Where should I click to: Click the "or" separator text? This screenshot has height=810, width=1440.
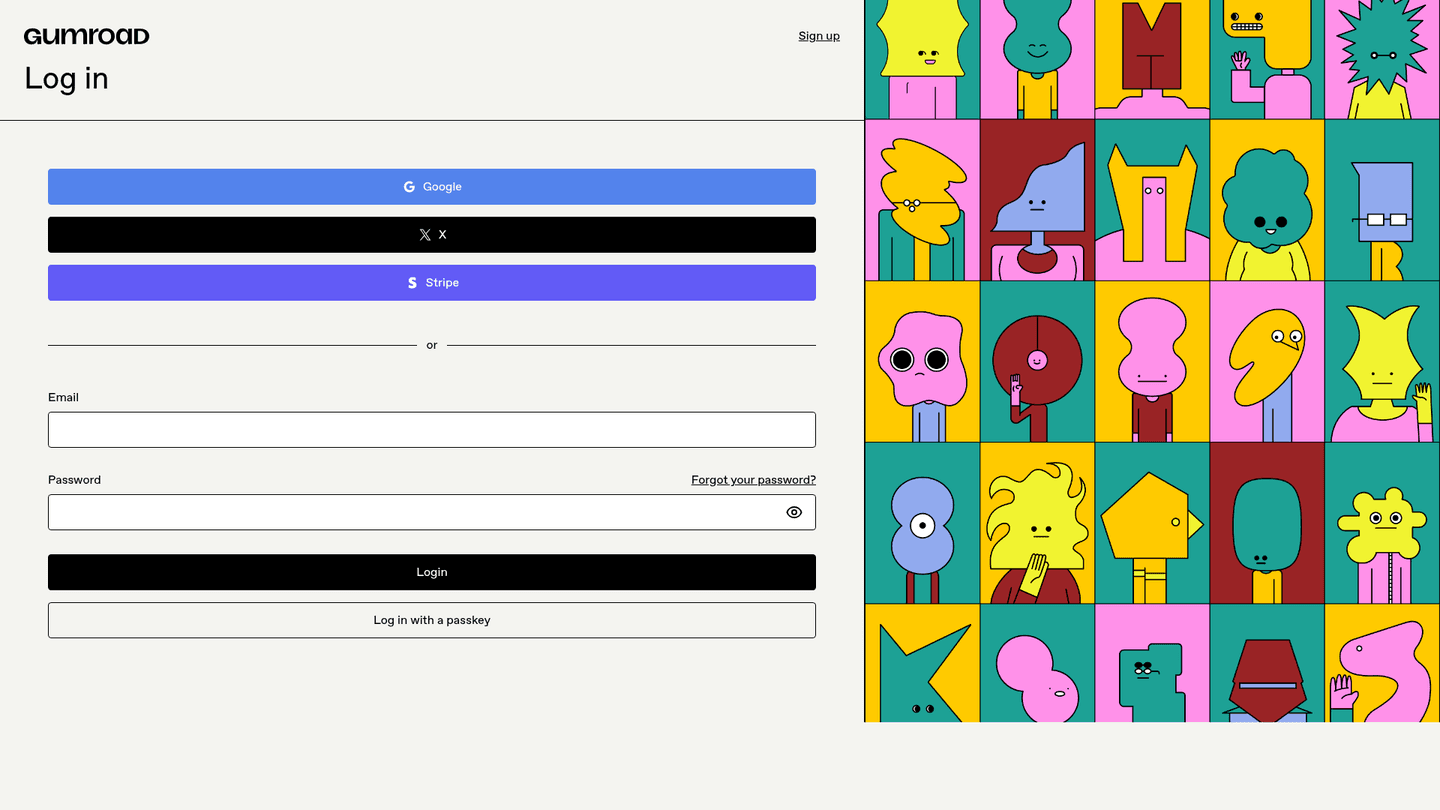tap(432, 345)
